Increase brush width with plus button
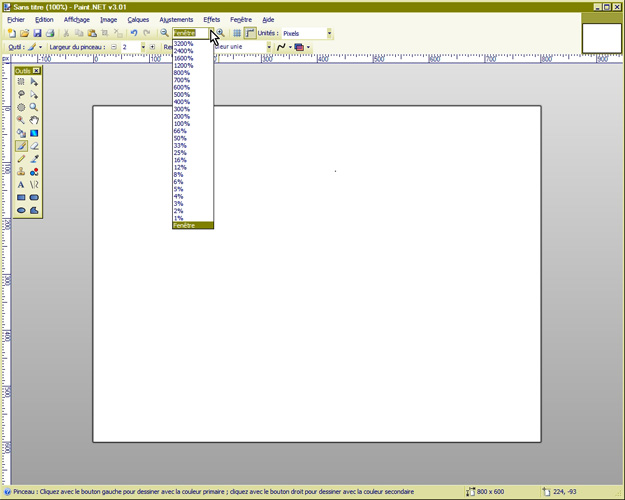Image resolution: width=625 pixels, height=500 pixels. [x=152, y=47]
